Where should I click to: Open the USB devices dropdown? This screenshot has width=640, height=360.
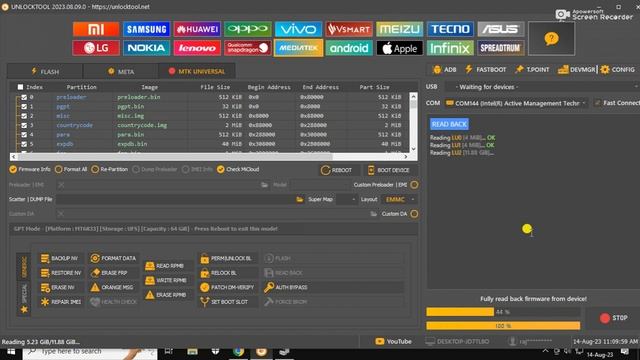coord(541,87)
